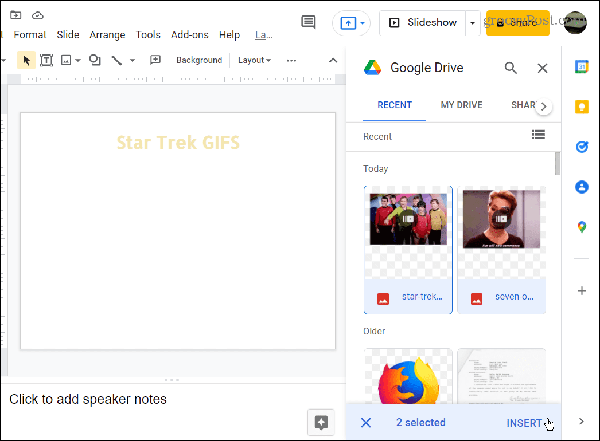The image size is (600, 441).
Task: Click the 'star trek...' file name
Action: click(422, 297)
